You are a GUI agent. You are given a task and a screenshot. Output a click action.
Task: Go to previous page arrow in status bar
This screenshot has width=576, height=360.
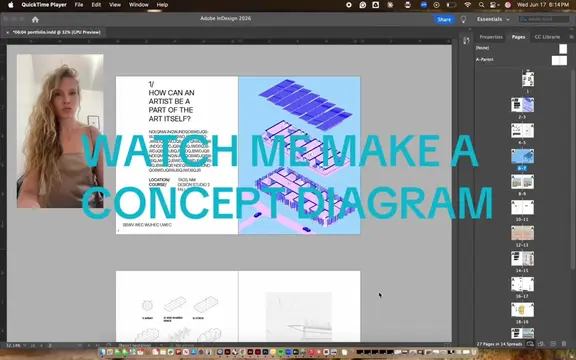tap(41, 345)
